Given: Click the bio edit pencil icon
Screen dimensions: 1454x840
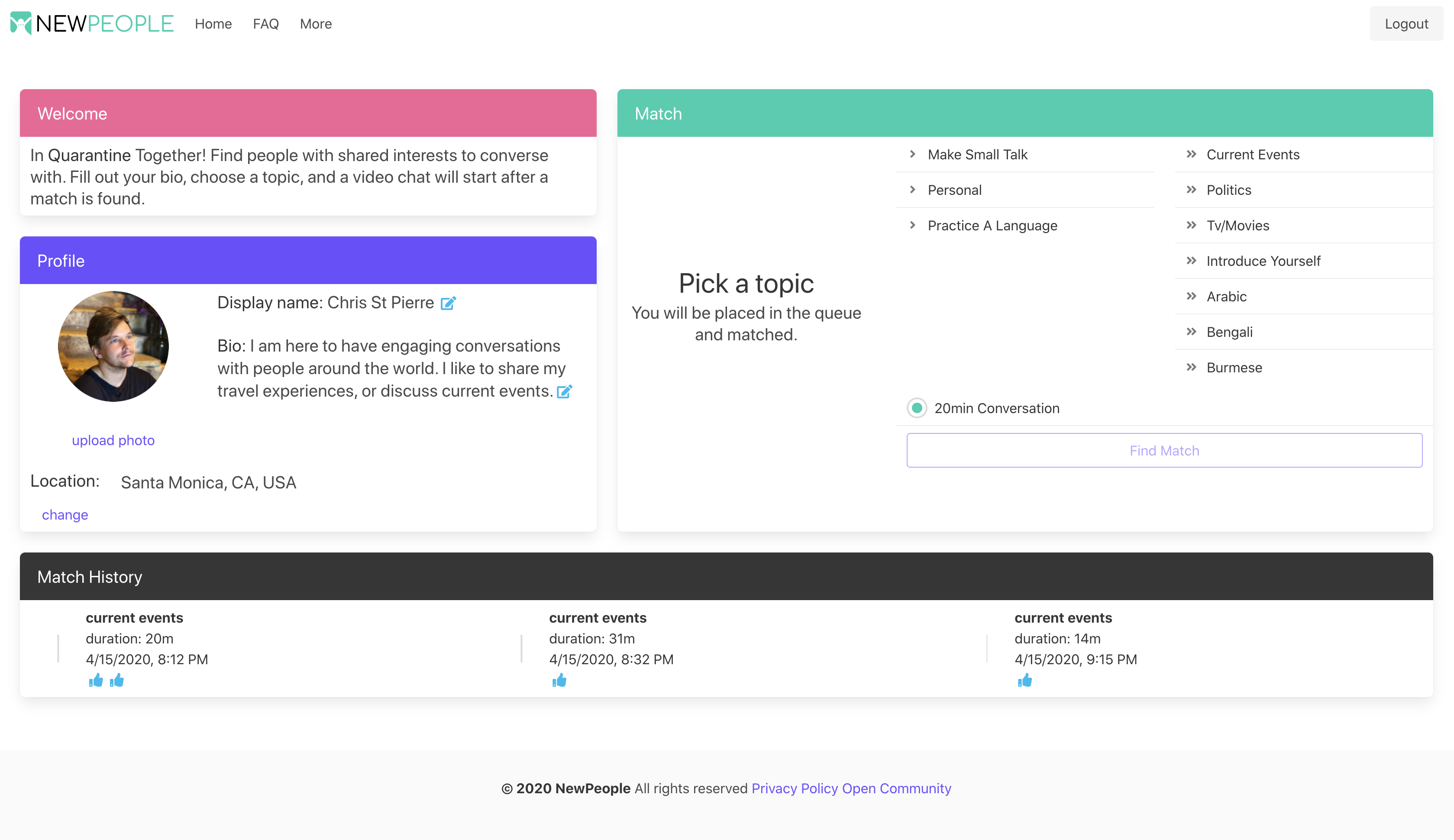Looking at the screenshot, I should tap(564, 392).
